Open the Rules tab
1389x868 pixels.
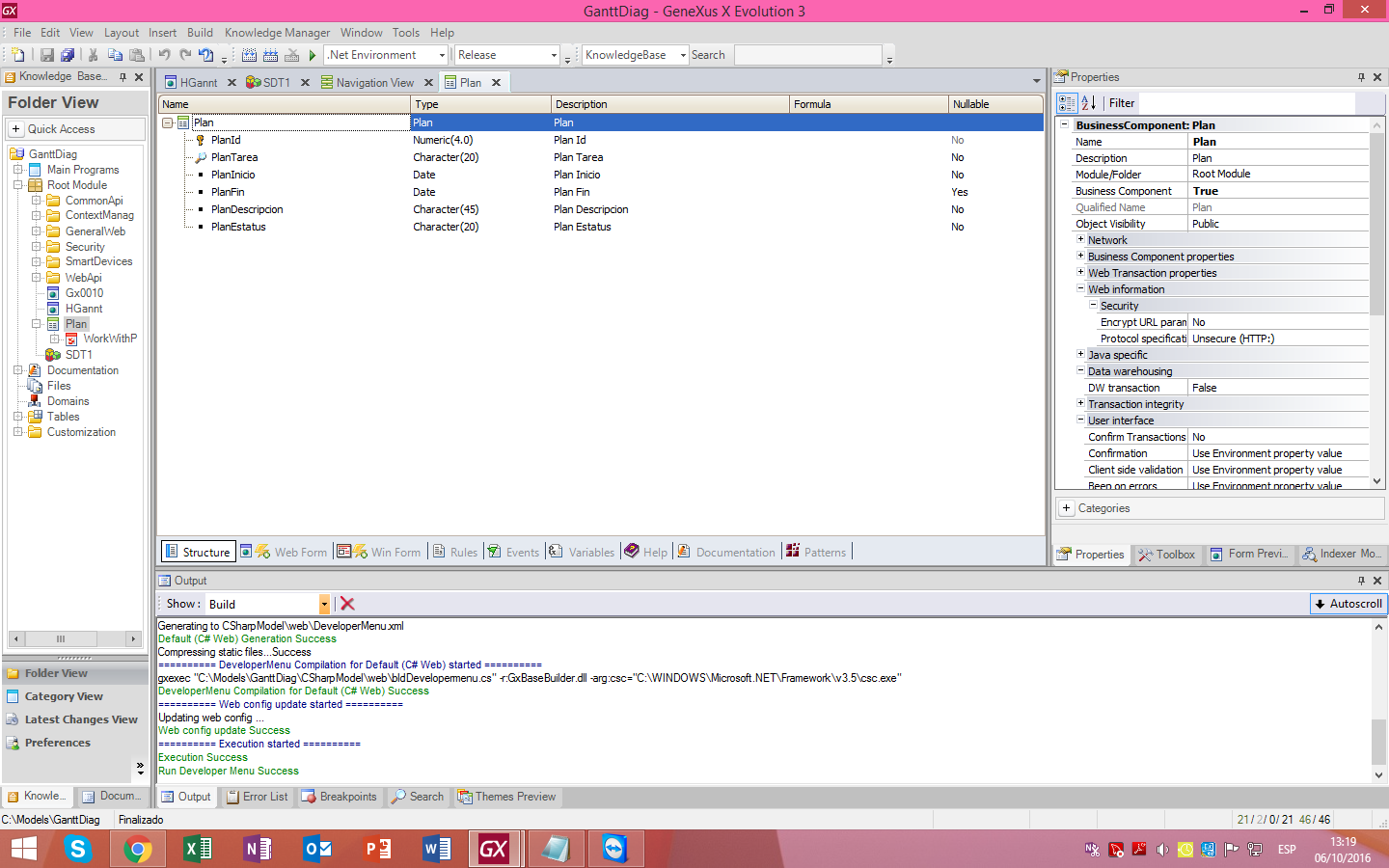[x=455, y=552]
